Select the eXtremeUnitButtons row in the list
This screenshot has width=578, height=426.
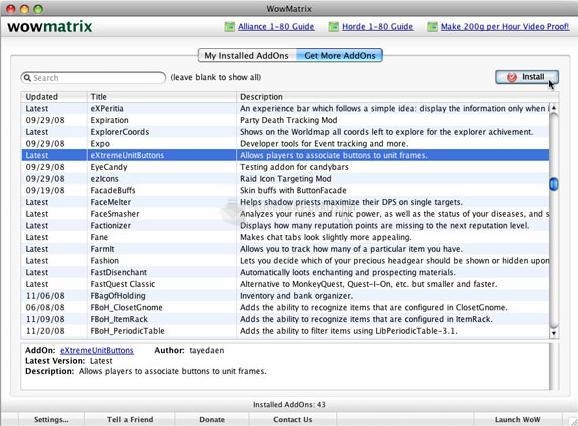pyautogui.click(x=285, y=155)
